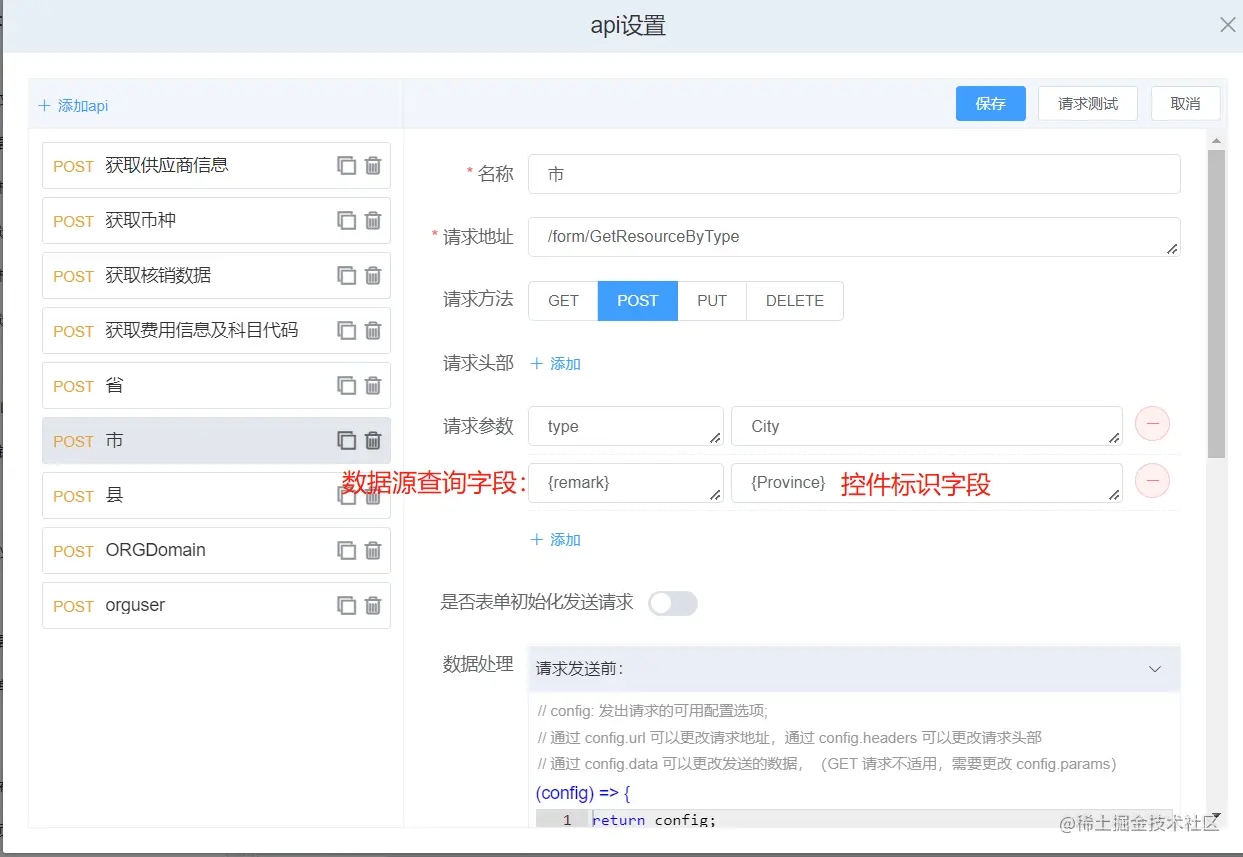
Task: Remove the {remark}/{Province} parameter row
Action: point(1151,481)
